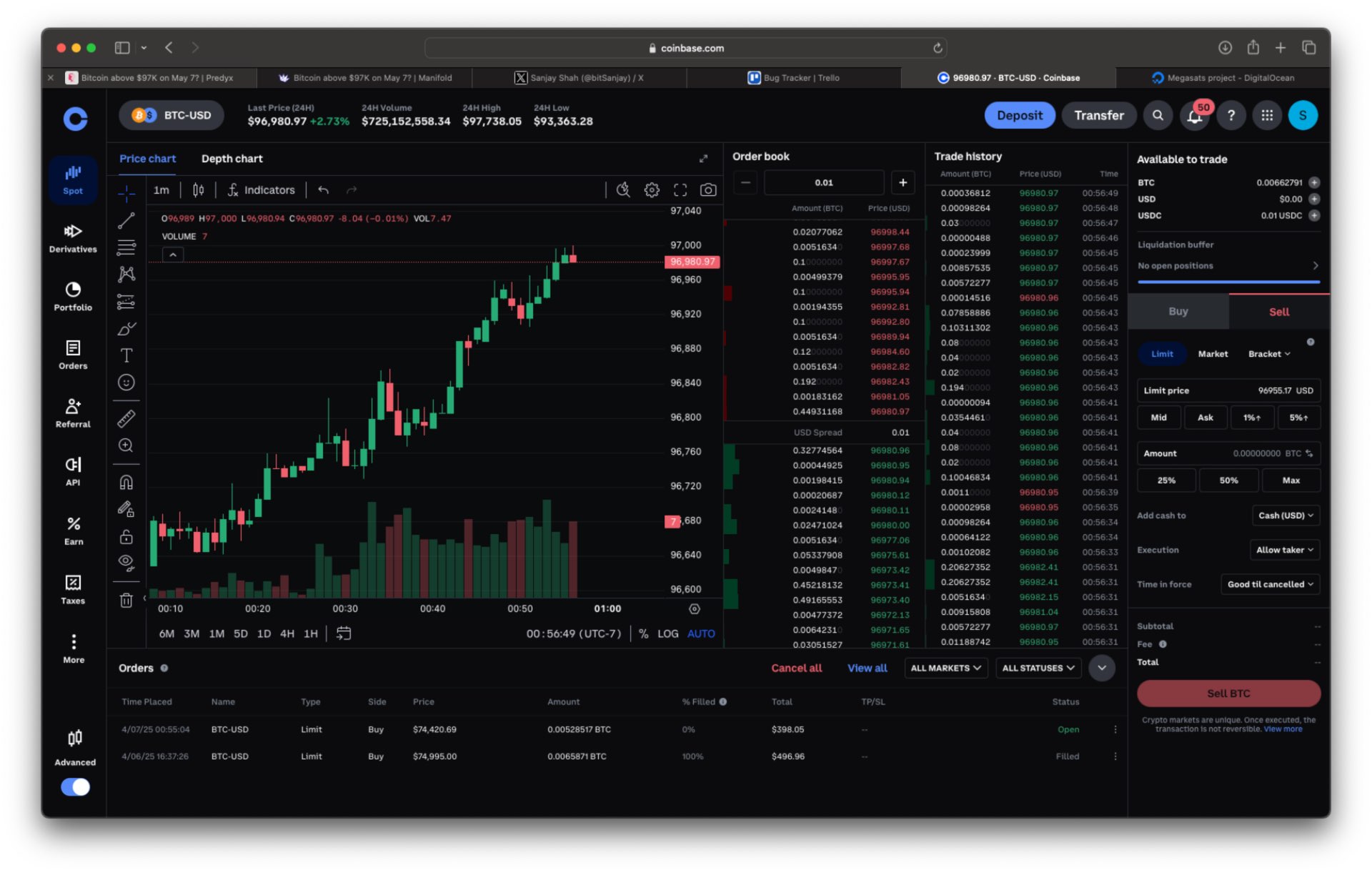
Task: Click the Transfer button
Action: coord(1098,116)
